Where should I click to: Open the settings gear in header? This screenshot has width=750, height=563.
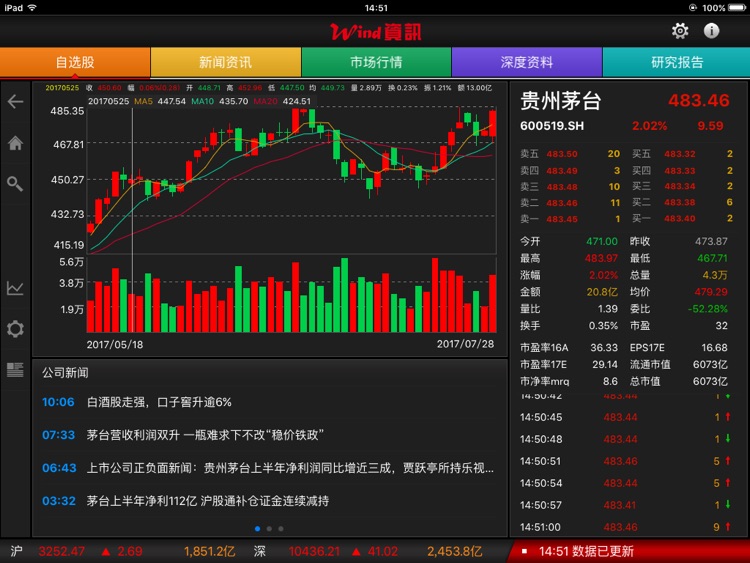click(x=680, y=31)
